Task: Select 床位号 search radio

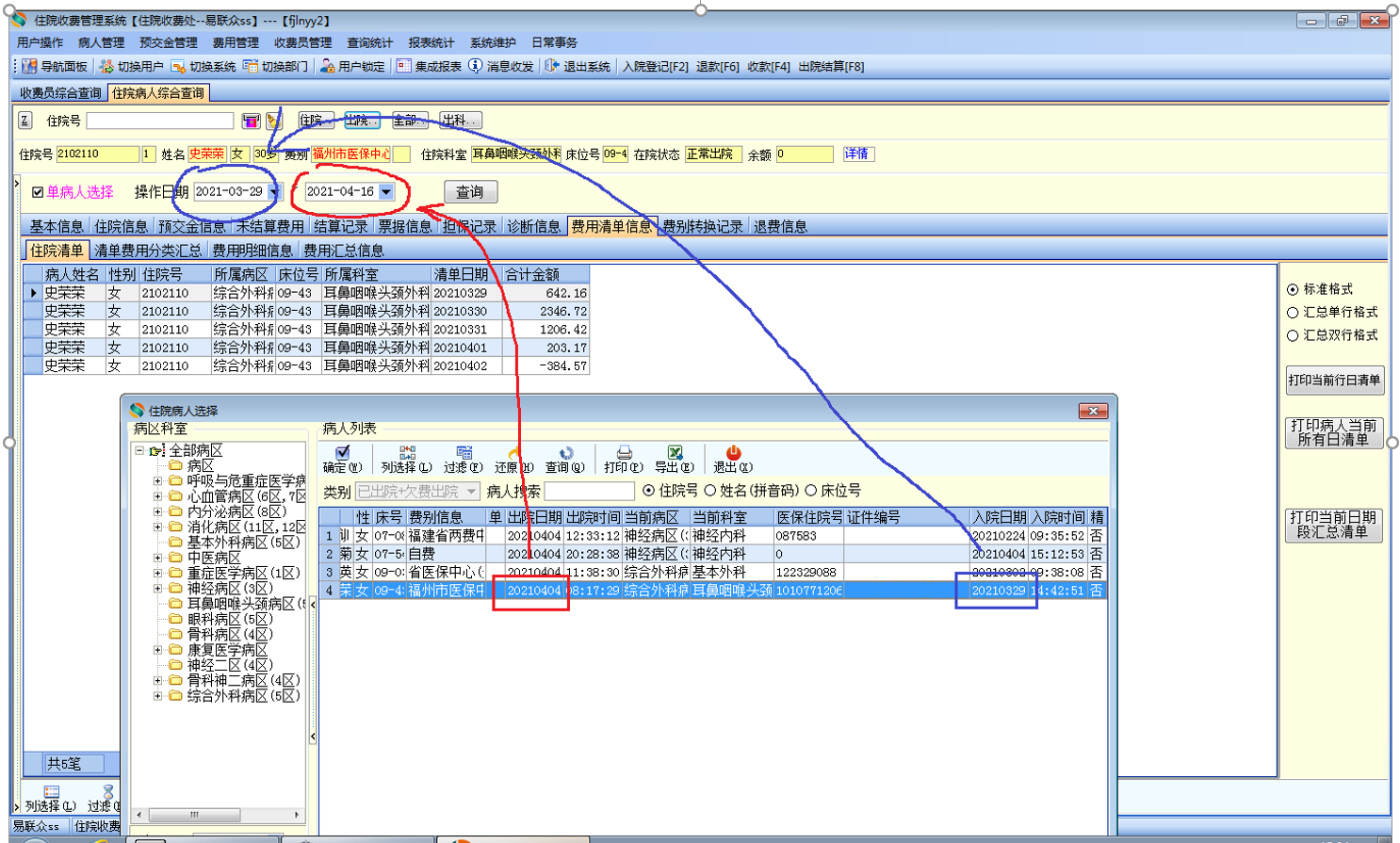Action: point(810,491)
